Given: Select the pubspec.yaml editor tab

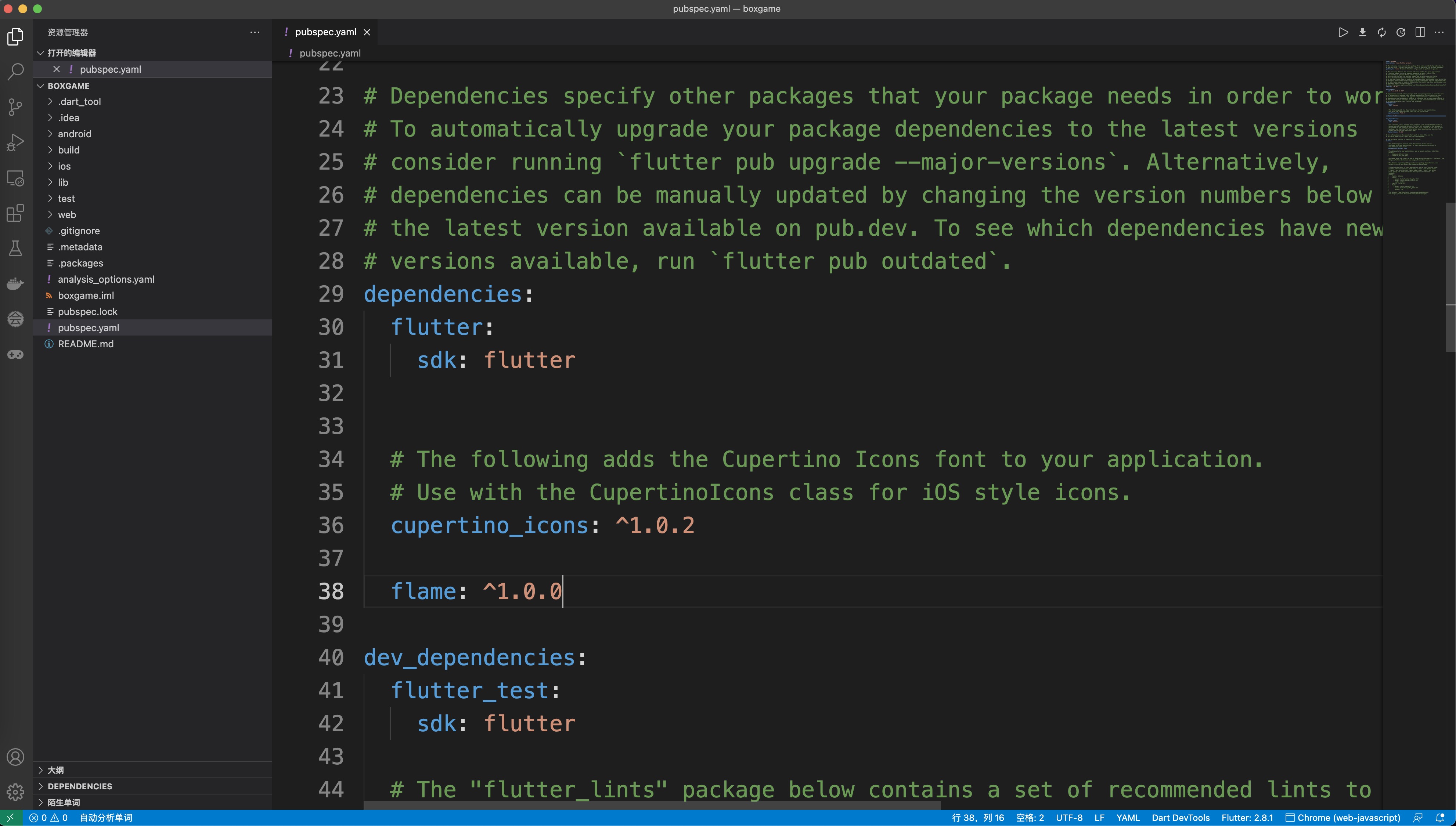Looking at the screenshot, I should click(x=325, y=32).
